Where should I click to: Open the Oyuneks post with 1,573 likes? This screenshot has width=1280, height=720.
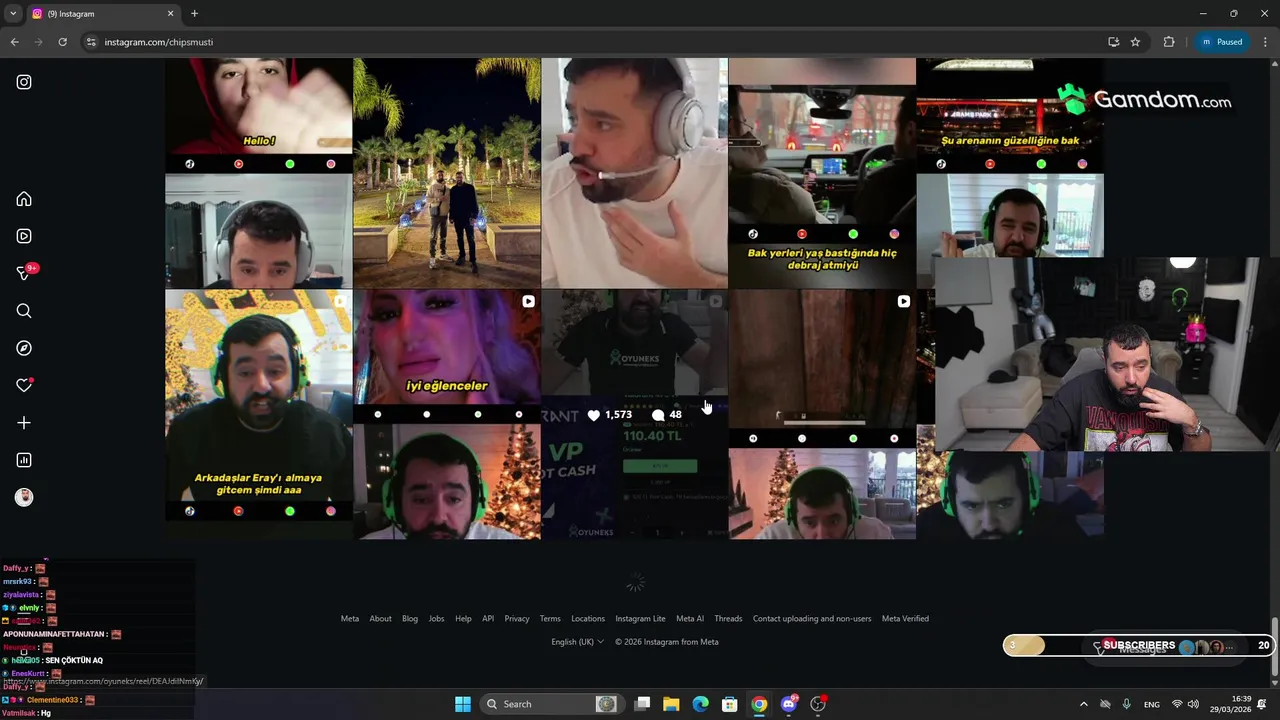(x=635, y=415)
